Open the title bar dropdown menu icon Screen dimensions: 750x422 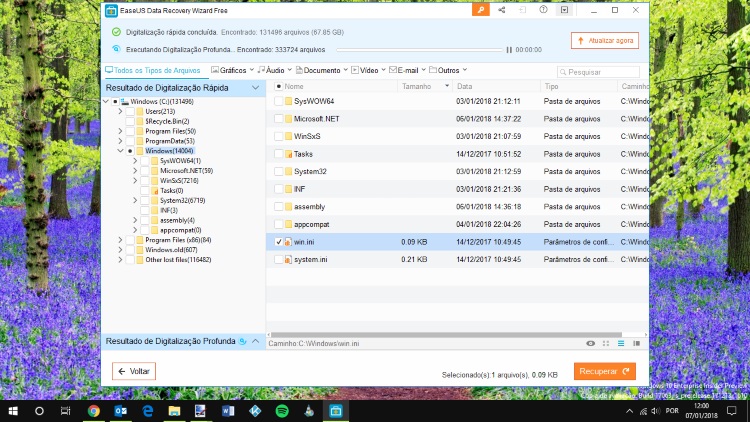564,10
